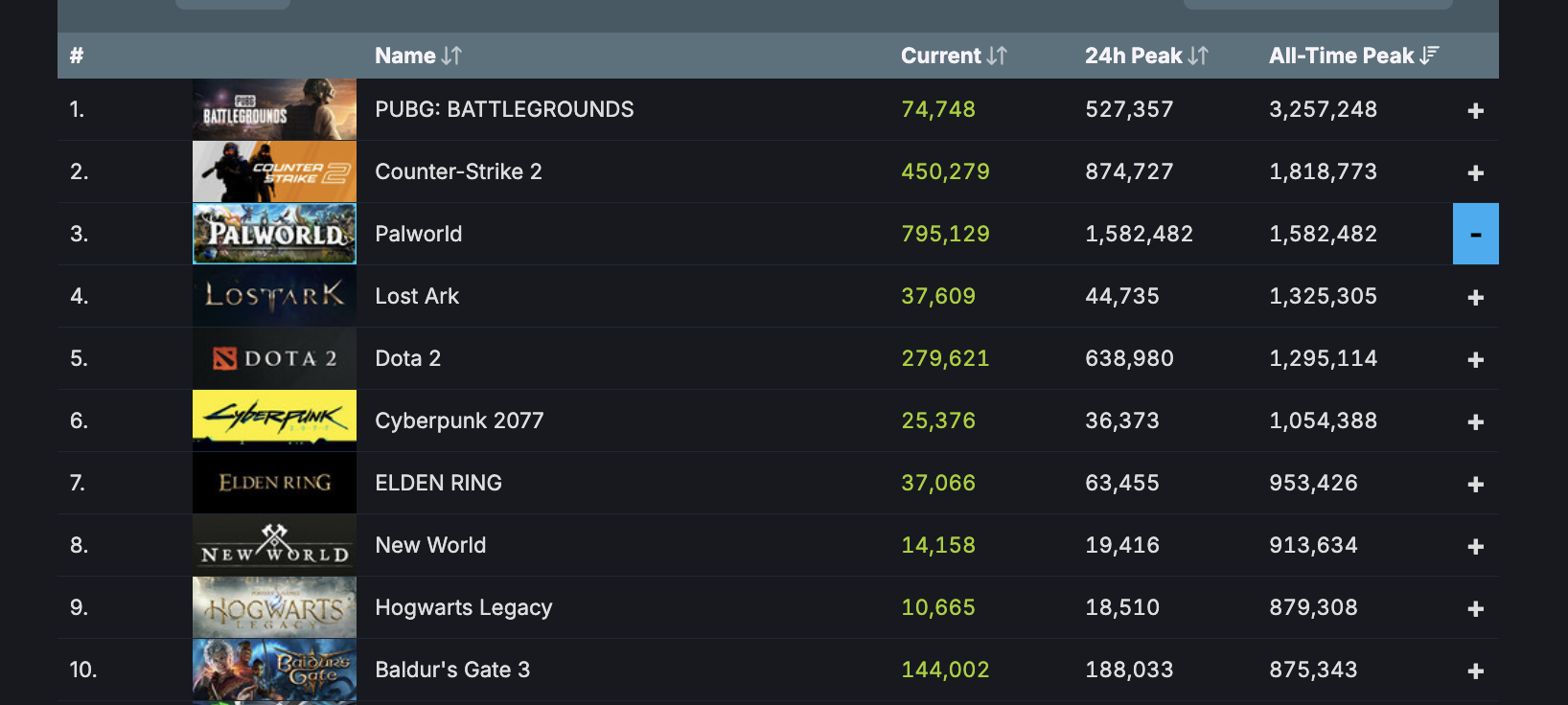Open the ELDEN RING game thumbnail
The width and height of the screenshot is (1568, 705).
pos(274,483)
